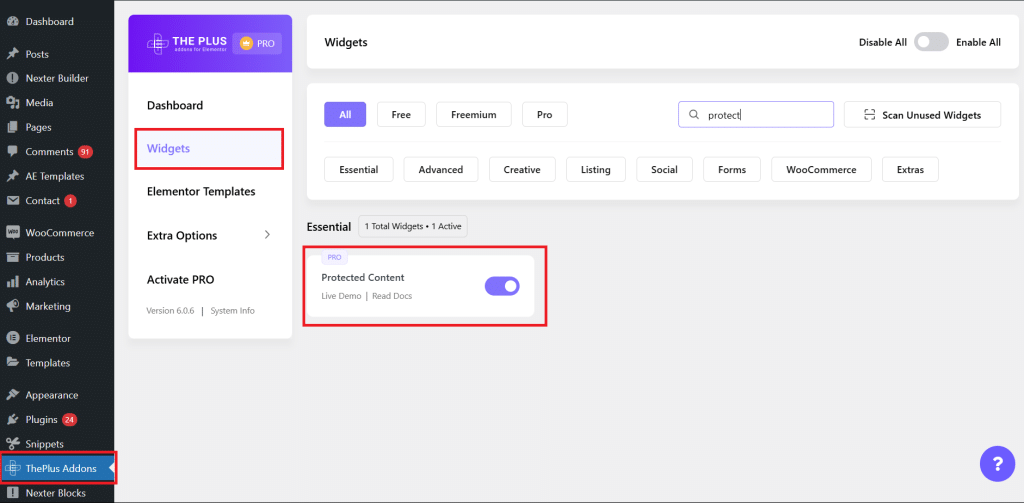Click the Plugins plug icon
This screenshot has width=1024, height=503.
click(x=12, y=419)
